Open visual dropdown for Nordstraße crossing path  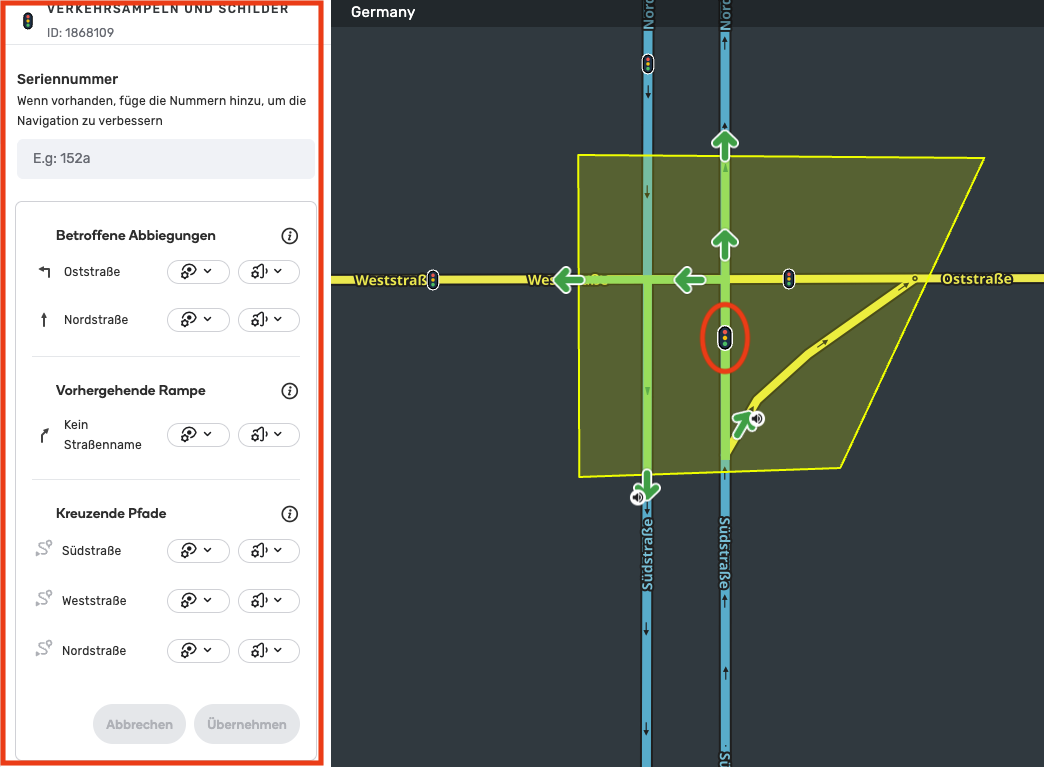tap(198, 651)
